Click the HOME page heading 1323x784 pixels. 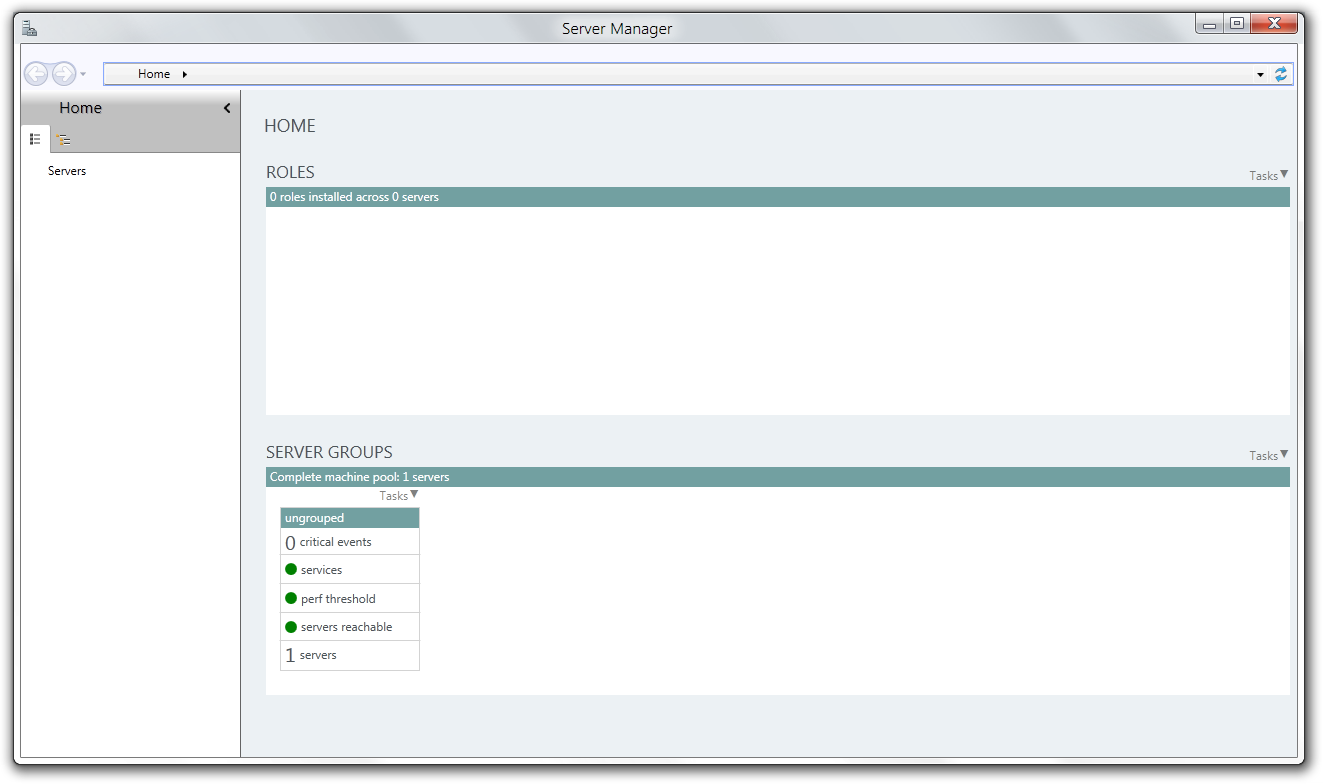point(290,126)
